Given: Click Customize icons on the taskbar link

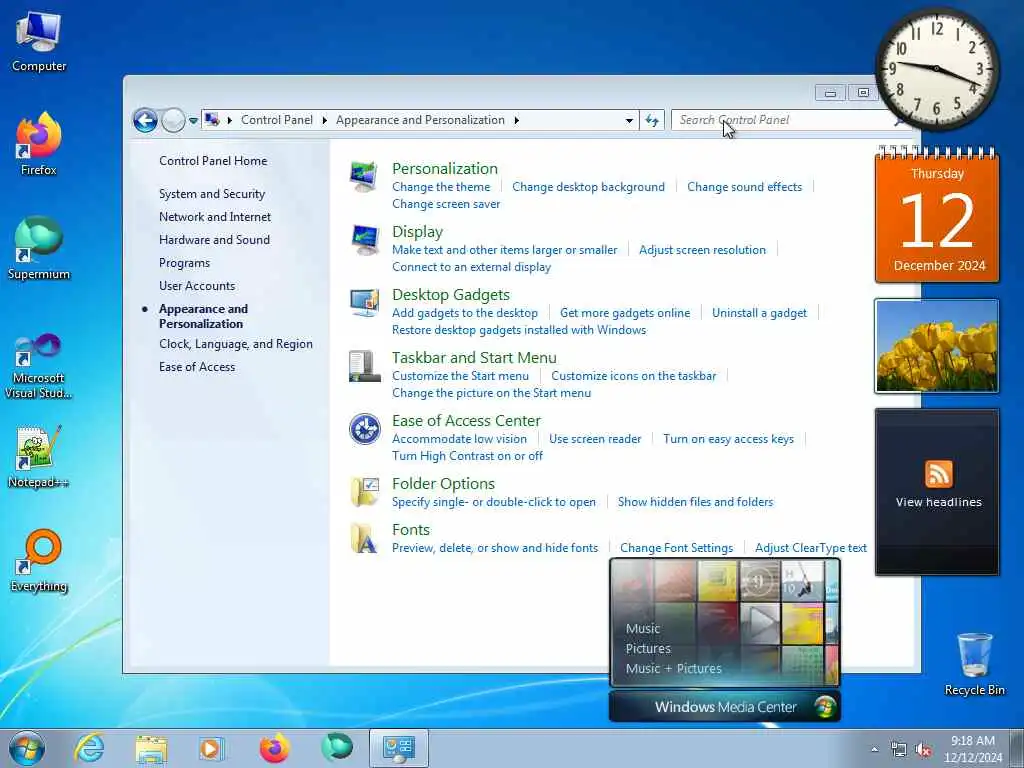Looking at the screenshot, I should click(x=633, y=376).
